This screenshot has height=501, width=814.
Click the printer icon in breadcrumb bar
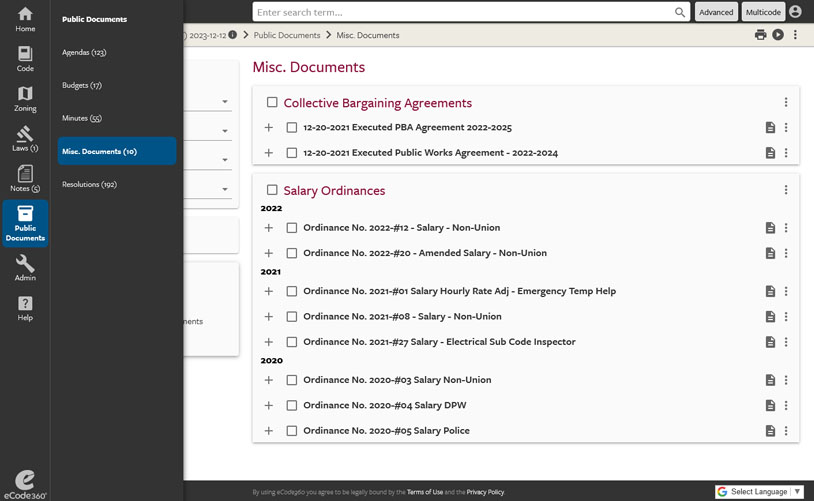point(761,35)
